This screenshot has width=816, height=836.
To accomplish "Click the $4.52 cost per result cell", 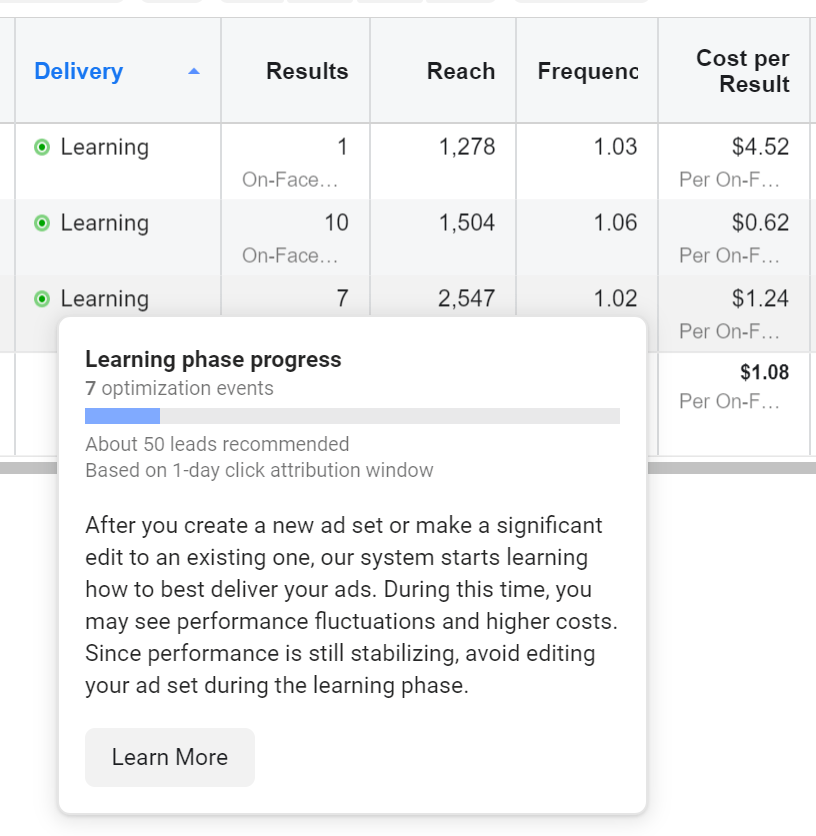I will coord(760,148).
